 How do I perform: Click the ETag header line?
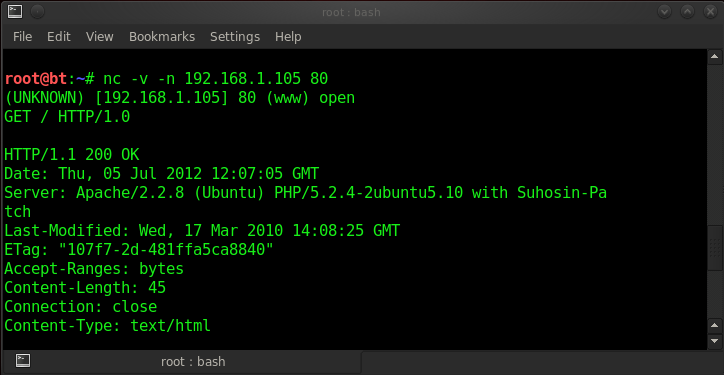pos(139,250)
